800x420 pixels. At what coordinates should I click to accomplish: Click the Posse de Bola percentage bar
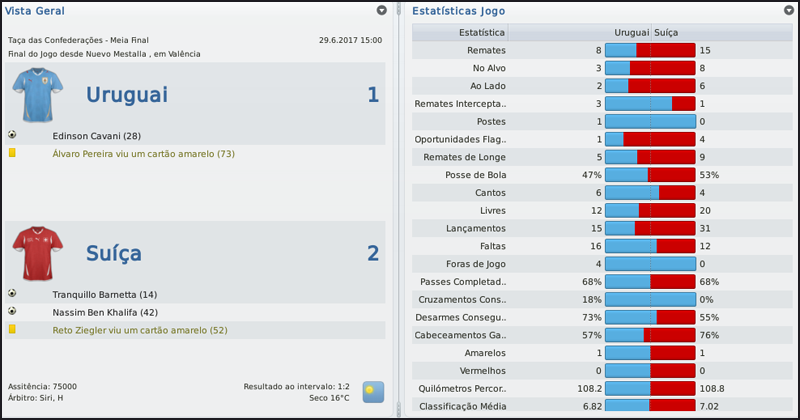coord(650,175)
